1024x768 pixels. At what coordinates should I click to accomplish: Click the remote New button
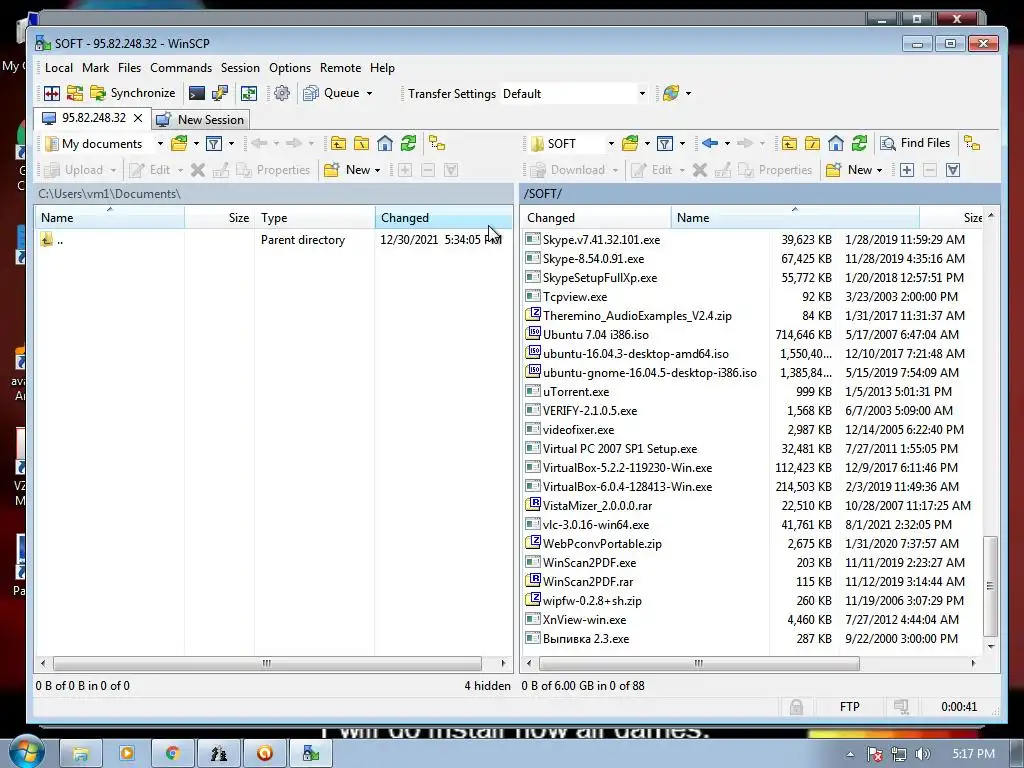coord(849,170)
